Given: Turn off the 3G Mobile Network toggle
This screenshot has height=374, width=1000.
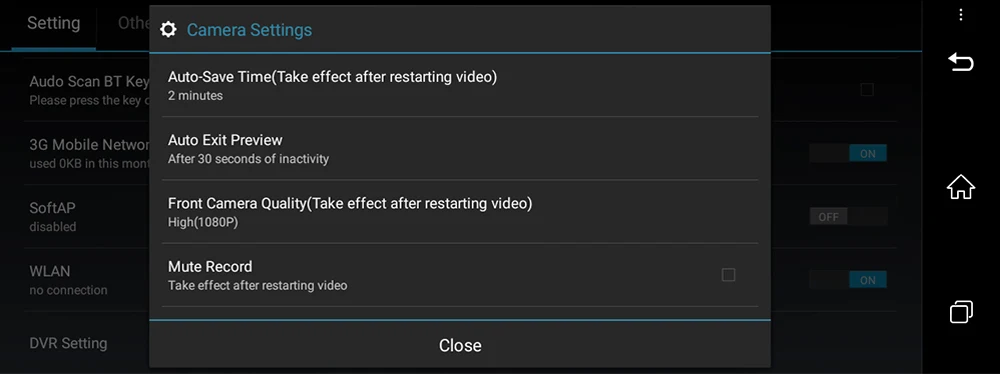Looking at the screenshot, I should point(848,153).
